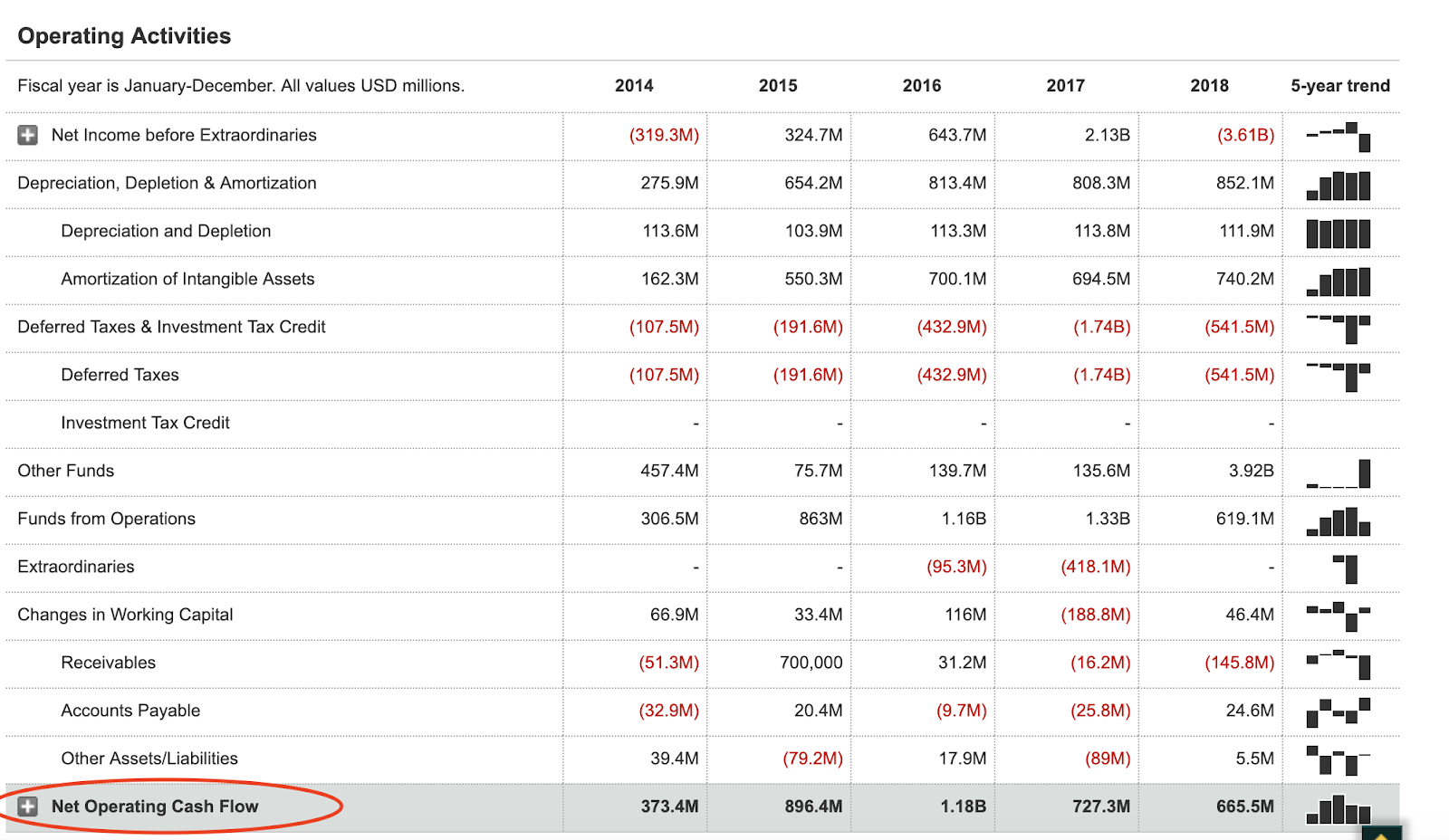
Task: Click Net Operating Cash Flow trend chart
Action: (1339, 808)
